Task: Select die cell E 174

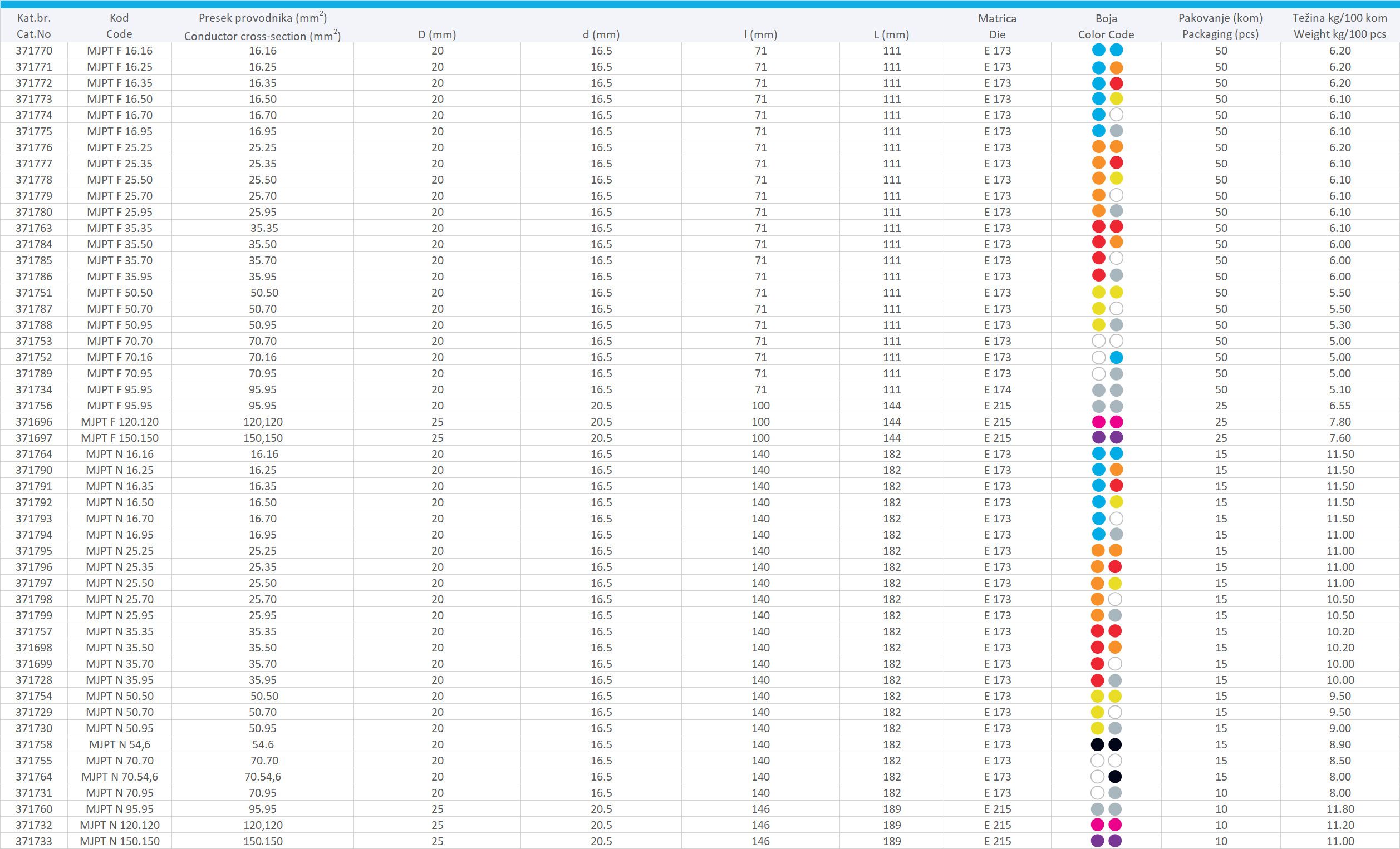Action: (997, 389)
